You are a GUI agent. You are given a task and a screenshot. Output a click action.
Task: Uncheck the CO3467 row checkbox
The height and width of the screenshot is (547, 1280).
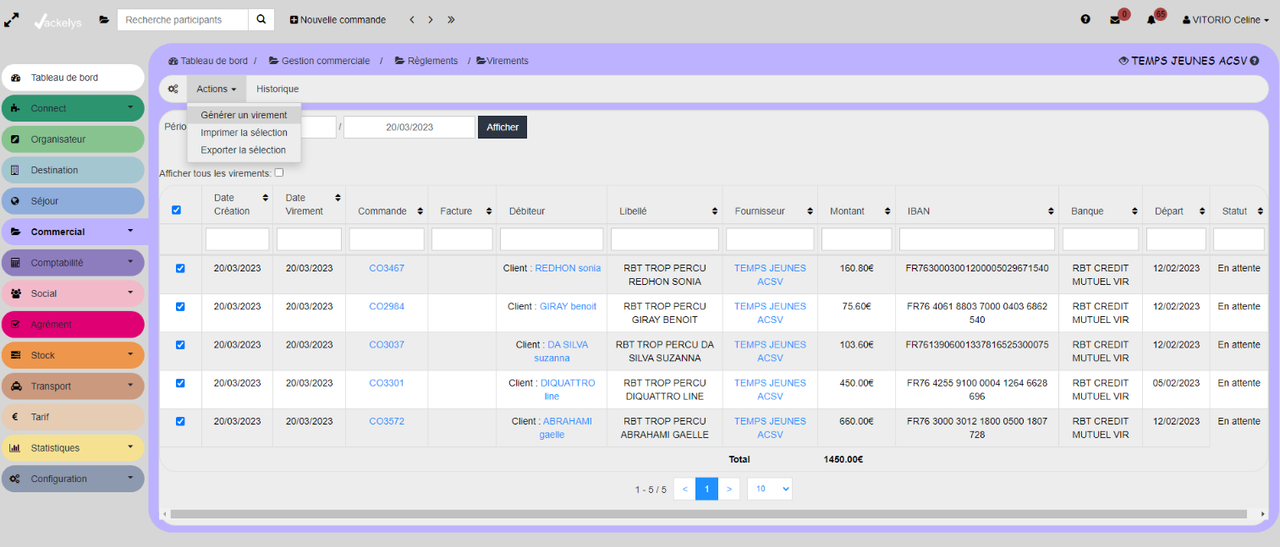point(180,268)
